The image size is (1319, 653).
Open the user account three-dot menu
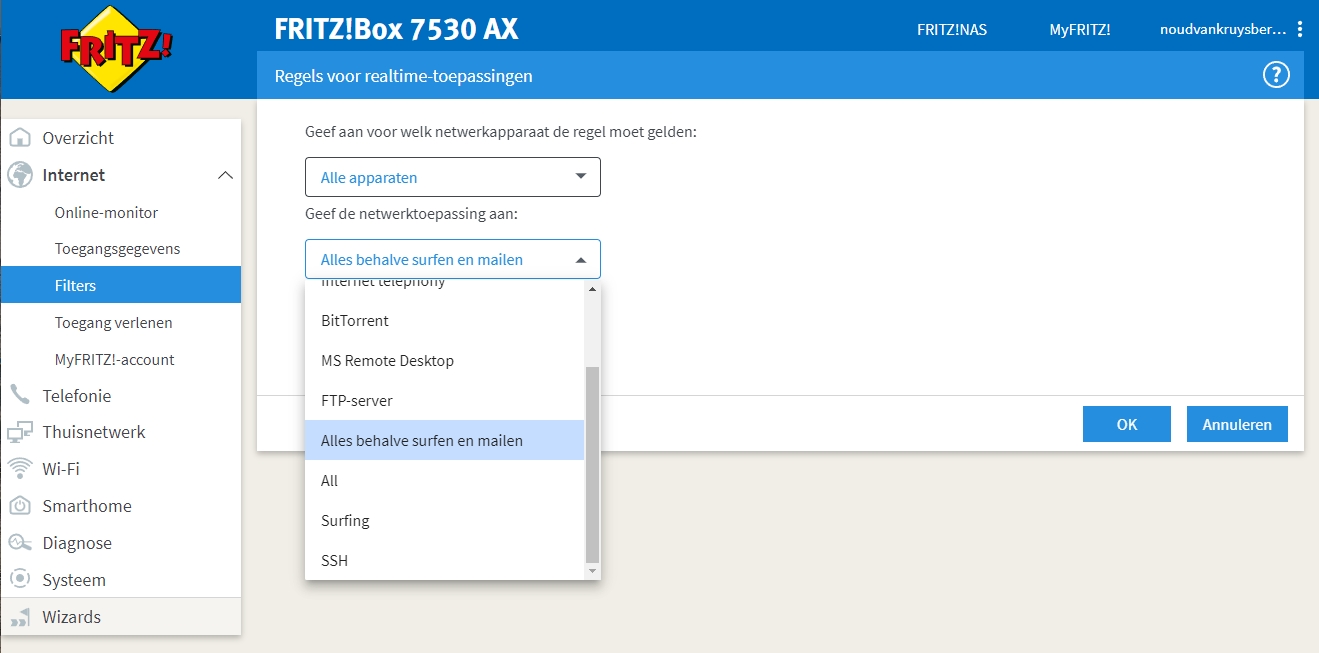pos(1299,29)
